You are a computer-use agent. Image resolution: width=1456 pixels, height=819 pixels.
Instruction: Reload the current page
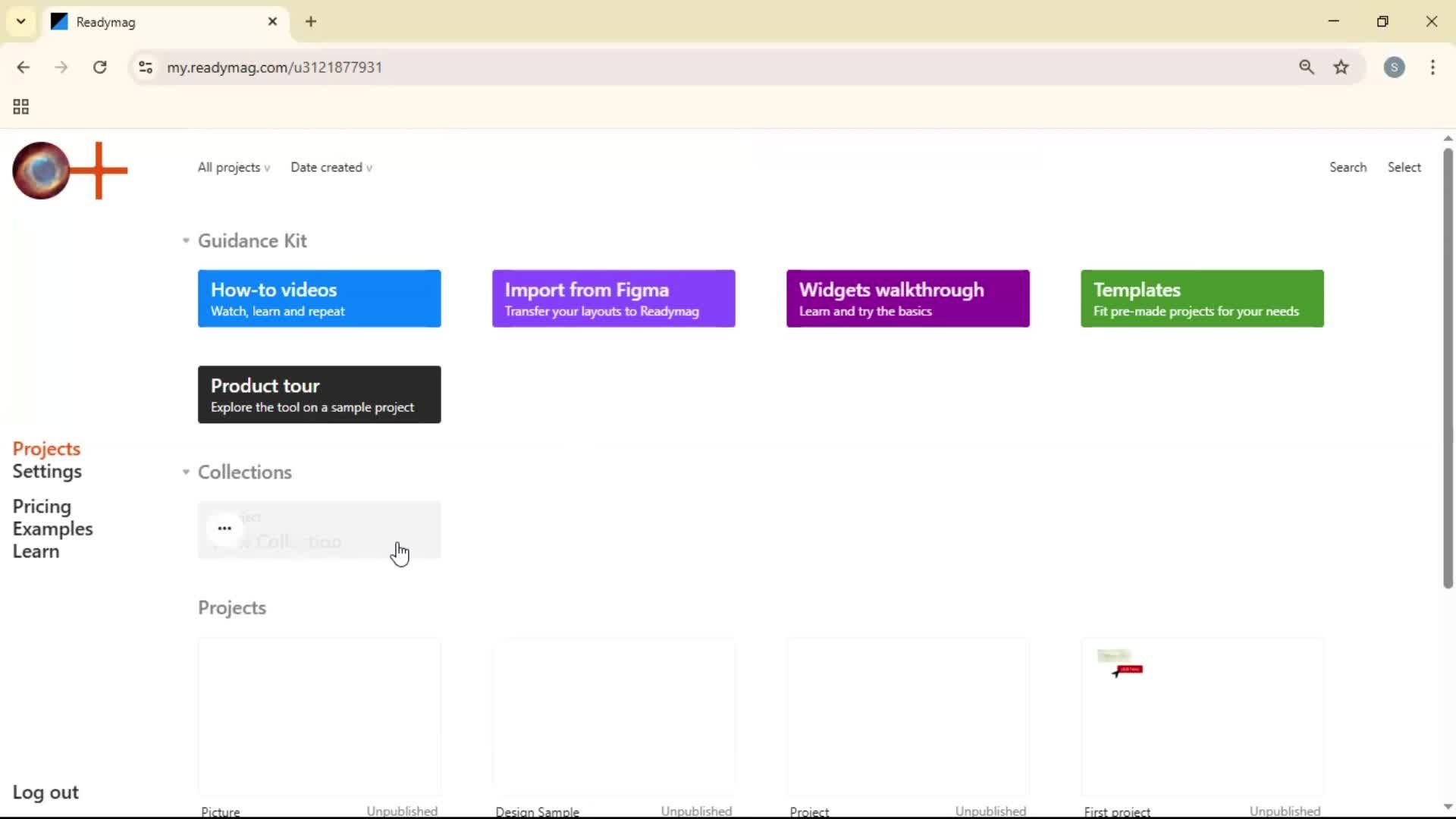(x=99, y=67)
